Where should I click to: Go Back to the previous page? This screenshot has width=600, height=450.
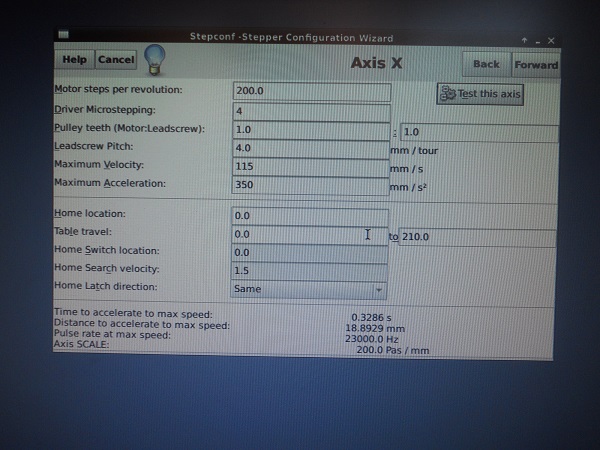tap(486, 64)
